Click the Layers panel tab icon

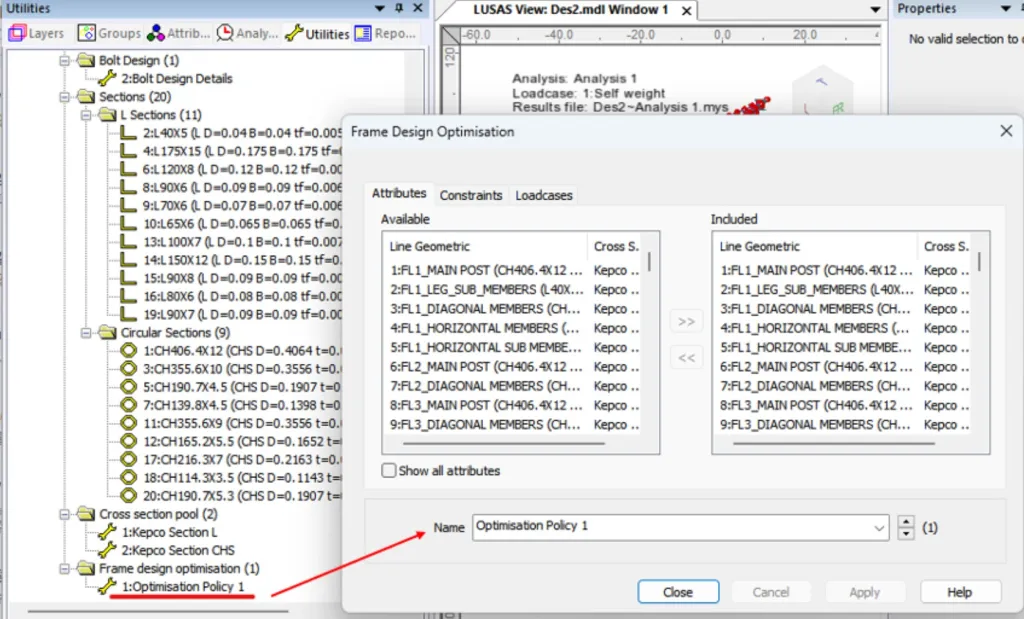16,33
